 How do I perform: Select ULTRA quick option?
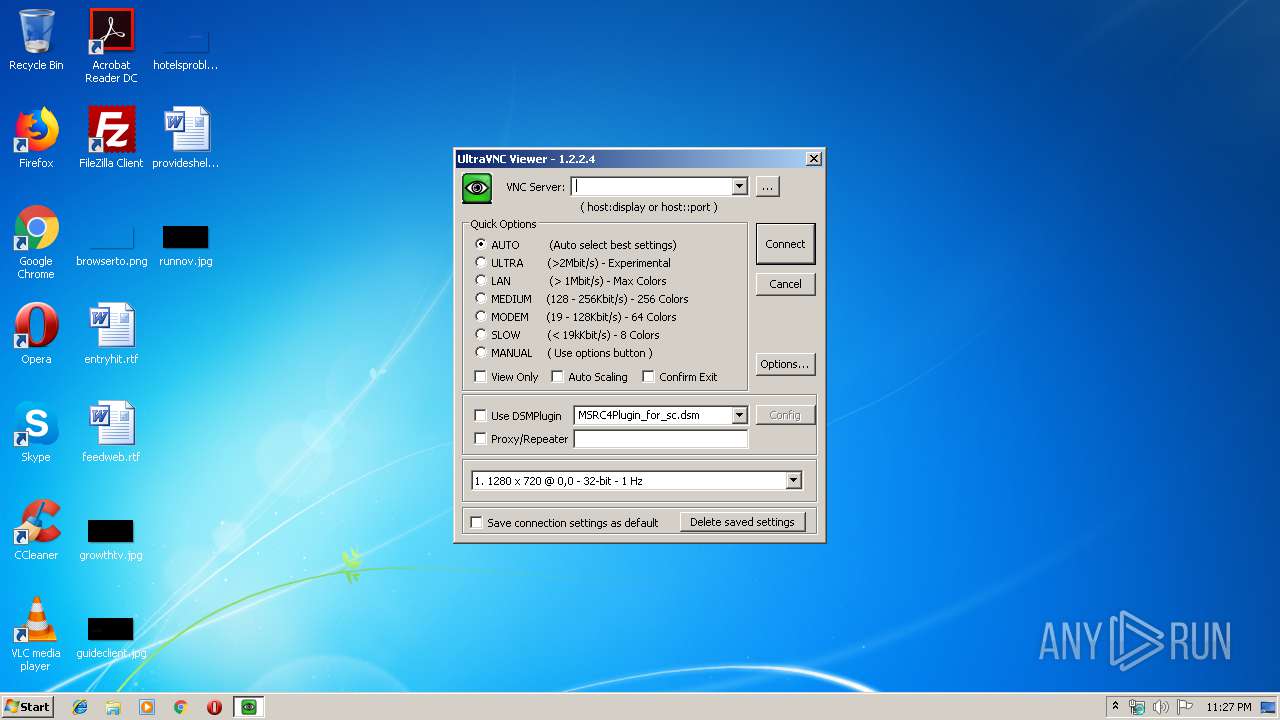481,262
